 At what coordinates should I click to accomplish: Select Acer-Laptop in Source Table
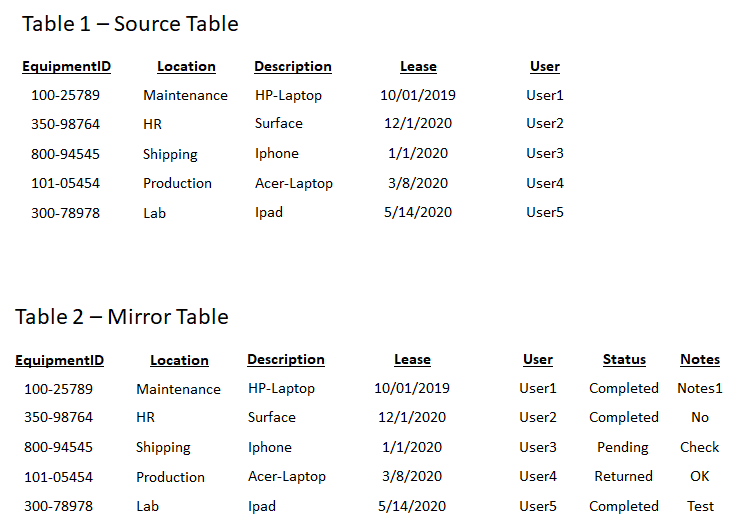click(x=294, y=184)
